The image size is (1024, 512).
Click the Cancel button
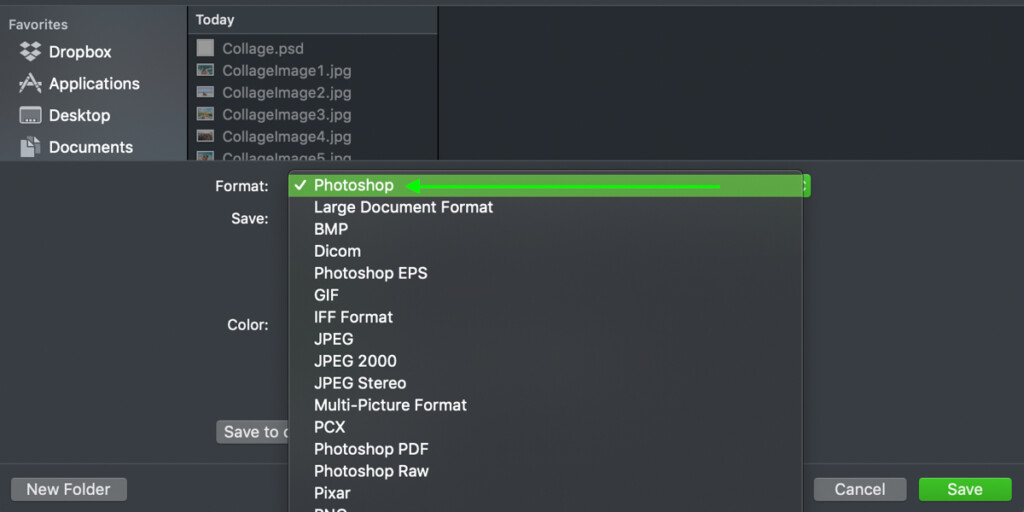pyautogui.click(x=860, y=489)
